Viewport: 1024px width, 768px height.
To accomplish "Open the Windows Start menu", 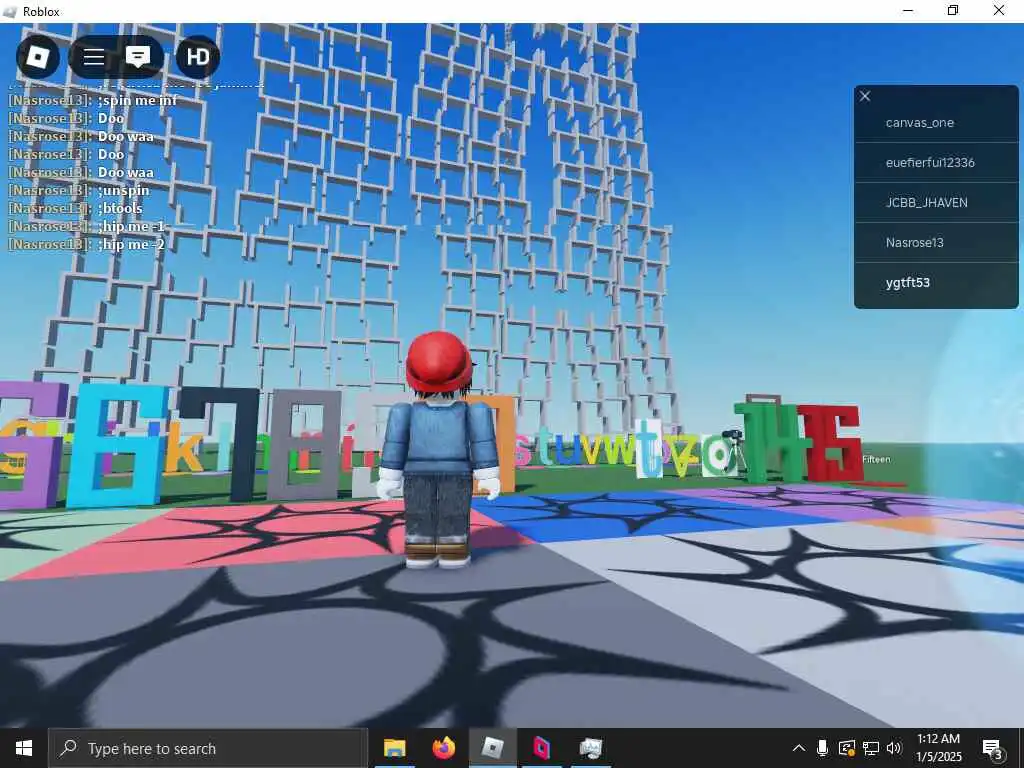I will (24, 748).
